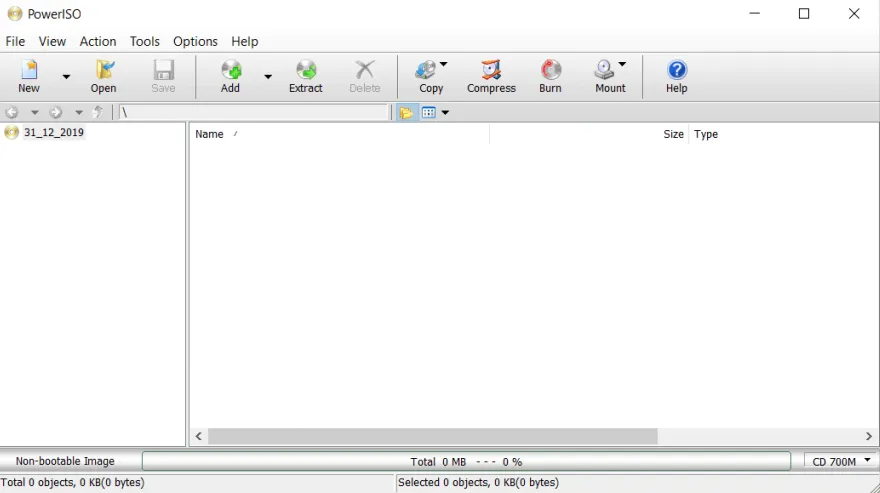Sort by the Type column header
880x493 pixels.
click(x=784, y=134)
